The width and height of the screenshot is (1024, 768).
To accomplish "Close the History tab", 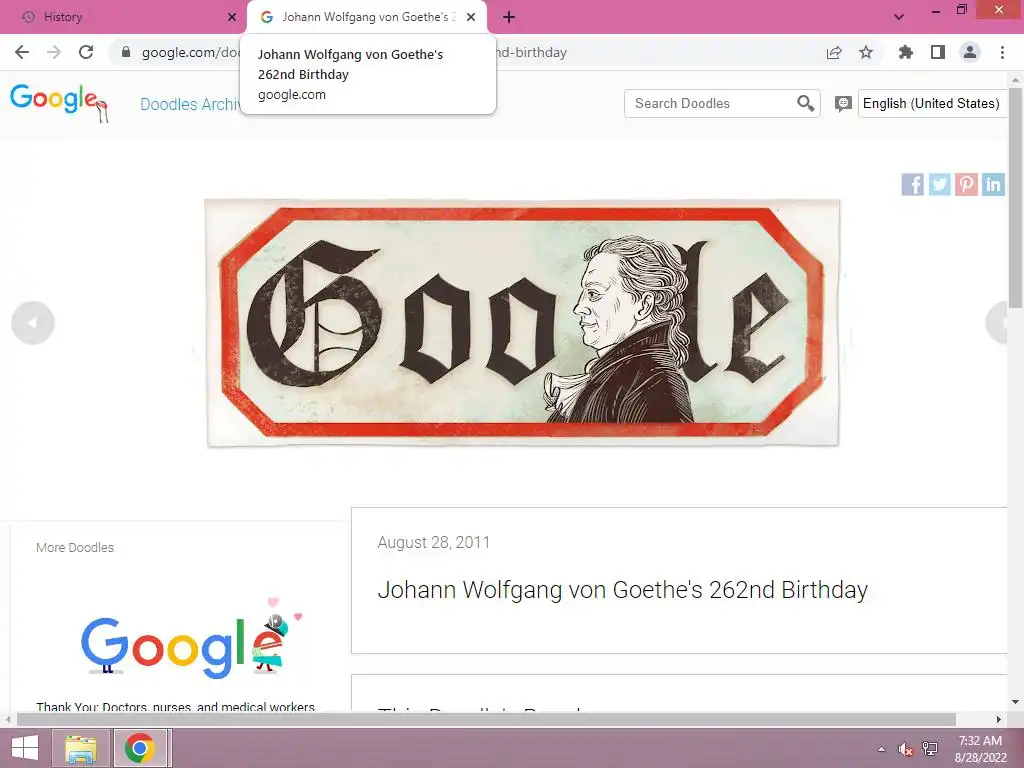I will (231, 17).
